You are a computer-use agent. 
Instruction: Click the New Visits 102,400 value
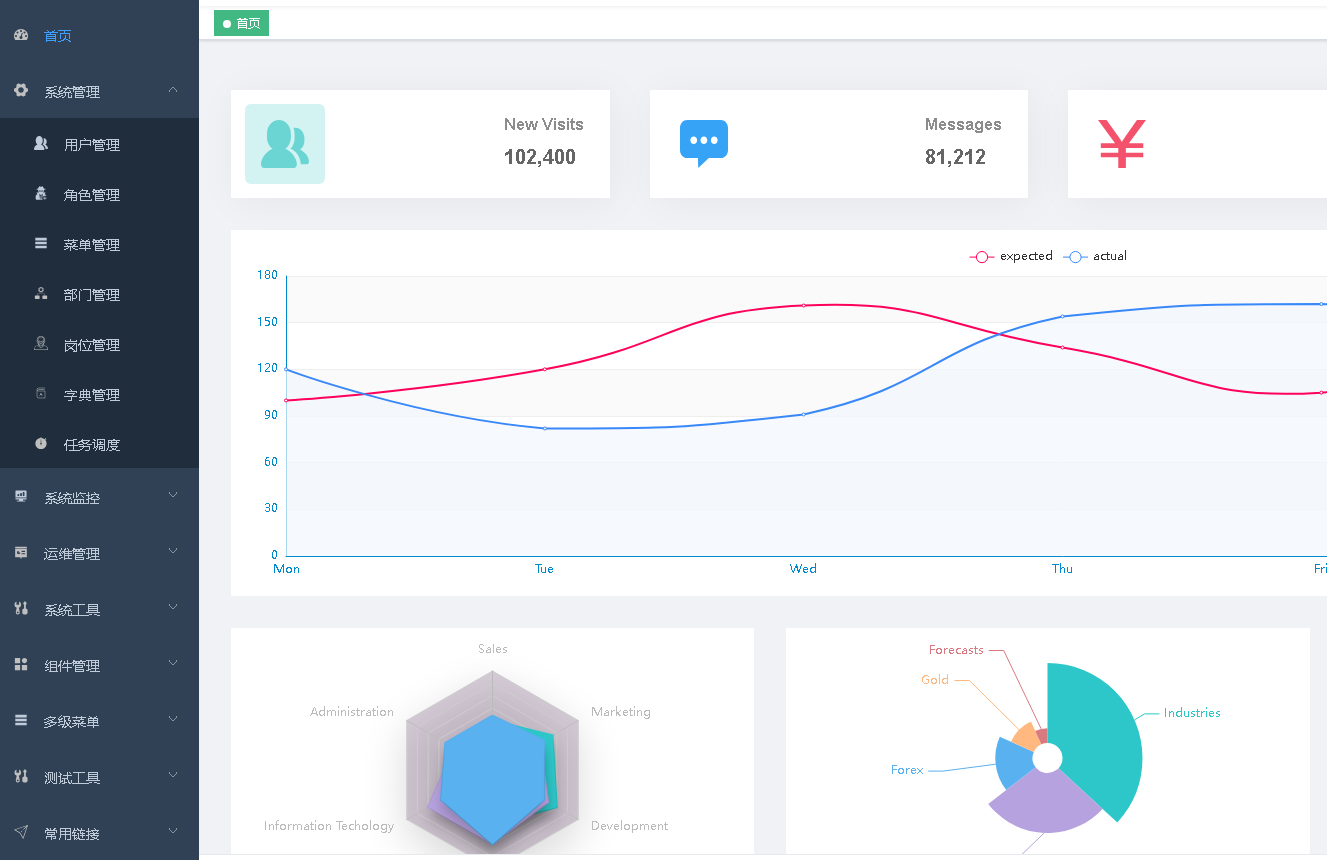(x=540, y=157)
